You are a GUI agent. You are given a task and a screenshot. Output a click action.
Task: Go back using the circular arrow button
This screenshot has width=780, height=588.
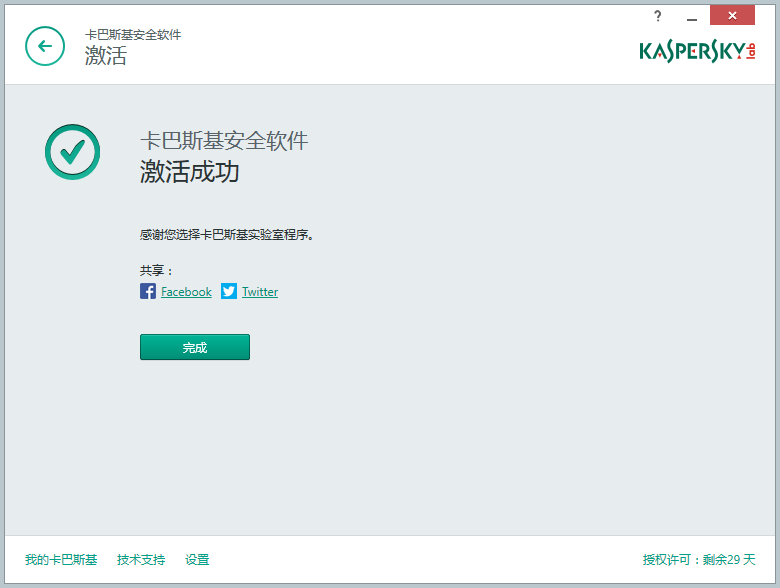pyautogui.click(x=45, y=46)
